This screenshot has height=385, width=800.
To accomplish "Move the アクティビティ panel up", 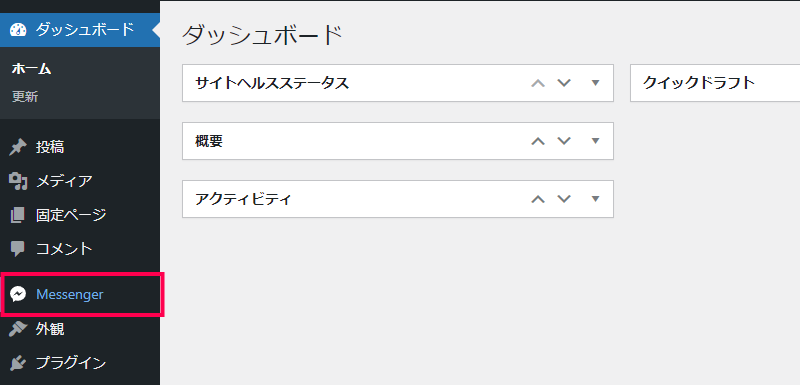I will click(538, 199).
